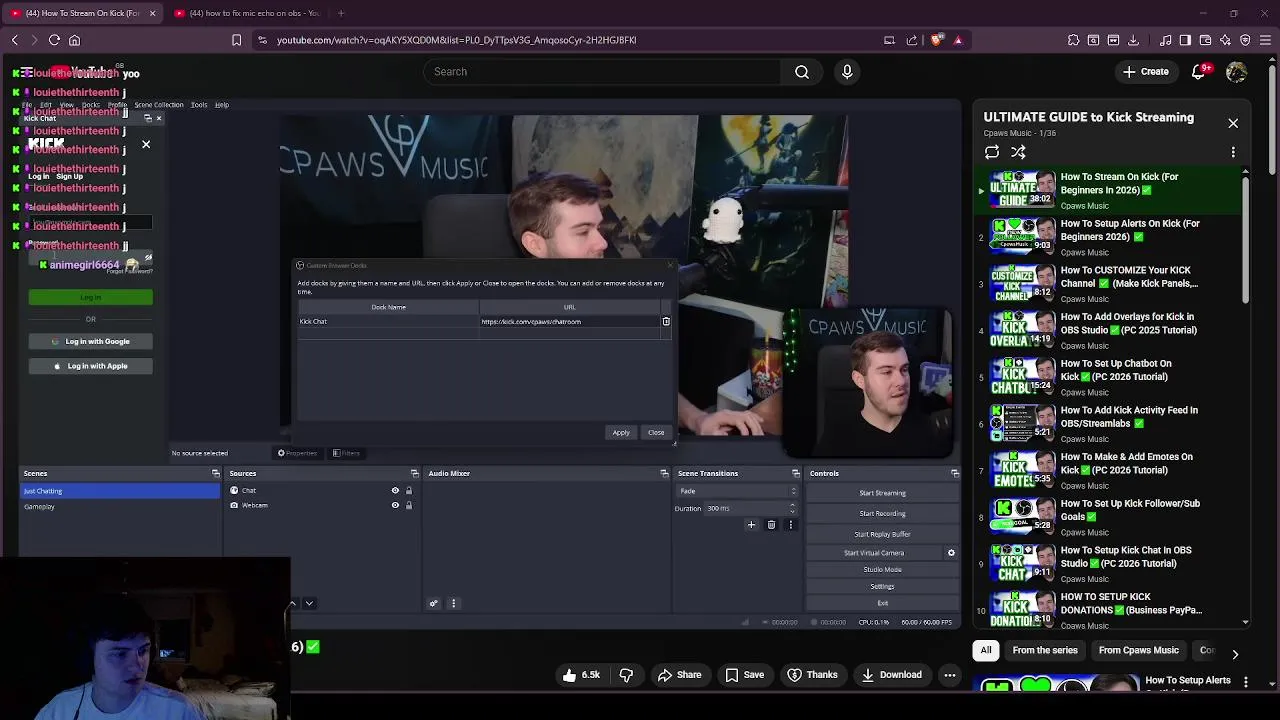This screenshot has width=1280, height=720.
Task: Click Start Recording in Controls
Action: [882, 514]
